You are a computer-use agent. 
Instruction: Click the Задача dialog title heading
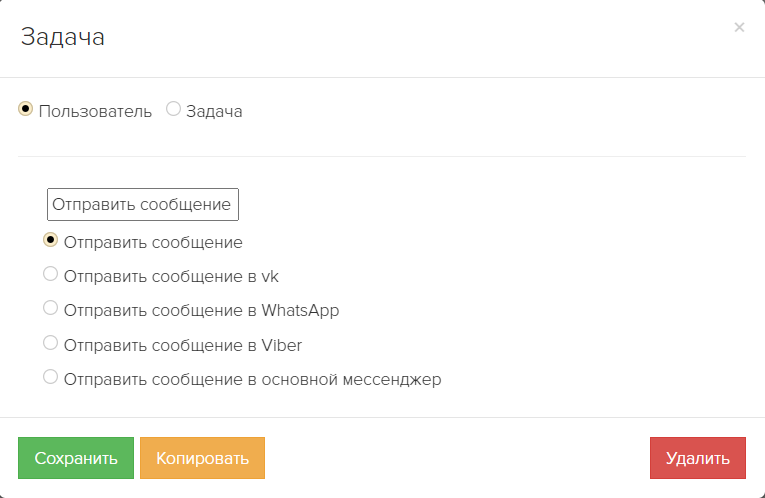(62, 37)
